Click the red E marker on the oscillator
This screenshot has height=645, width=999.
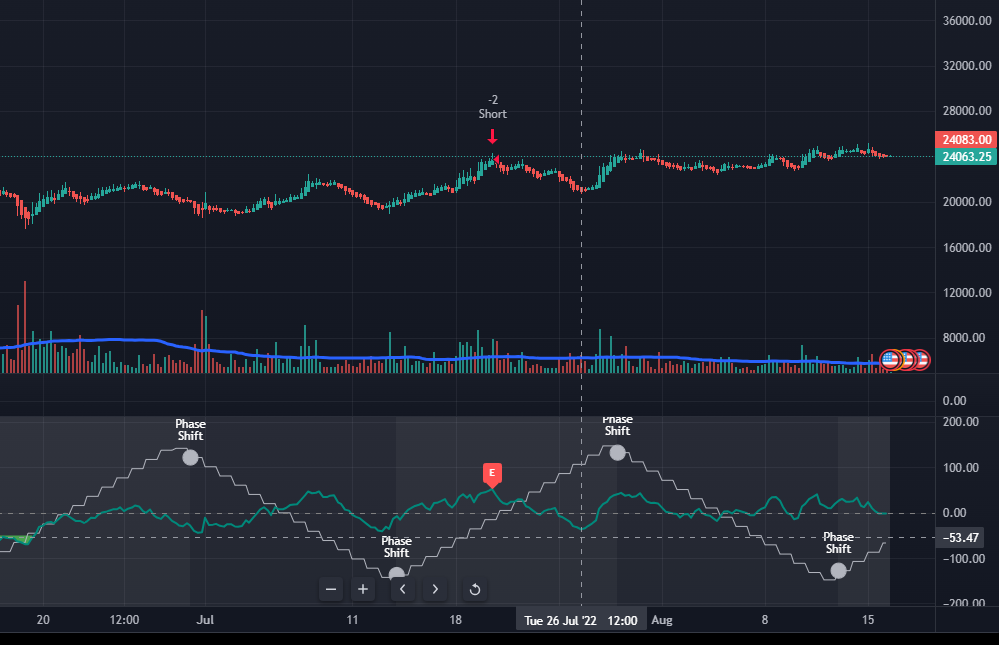(x=492, y=473)
